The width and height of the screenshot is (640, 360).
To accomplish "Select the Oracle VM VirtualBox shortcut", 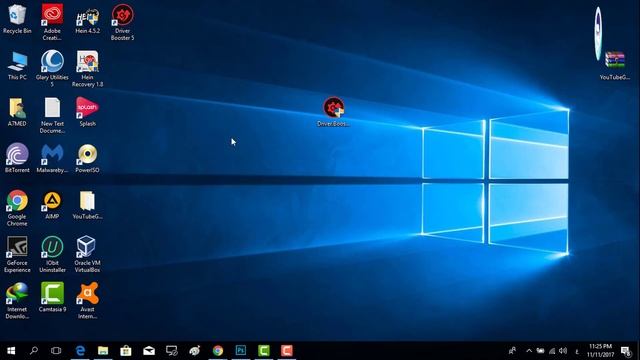I will (x=87, y=254).
